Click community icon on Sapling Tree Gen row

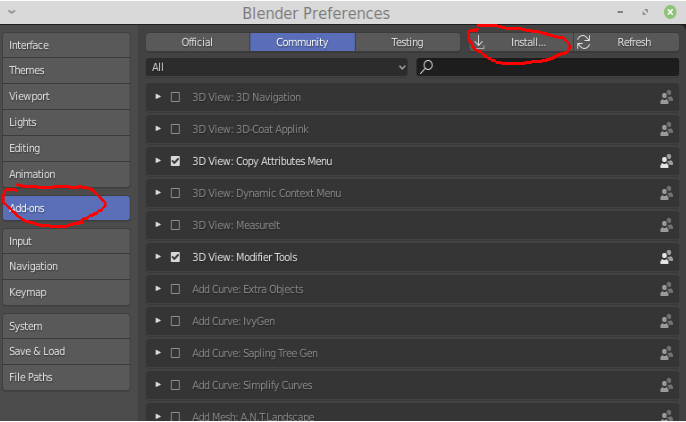pos(666,353)
